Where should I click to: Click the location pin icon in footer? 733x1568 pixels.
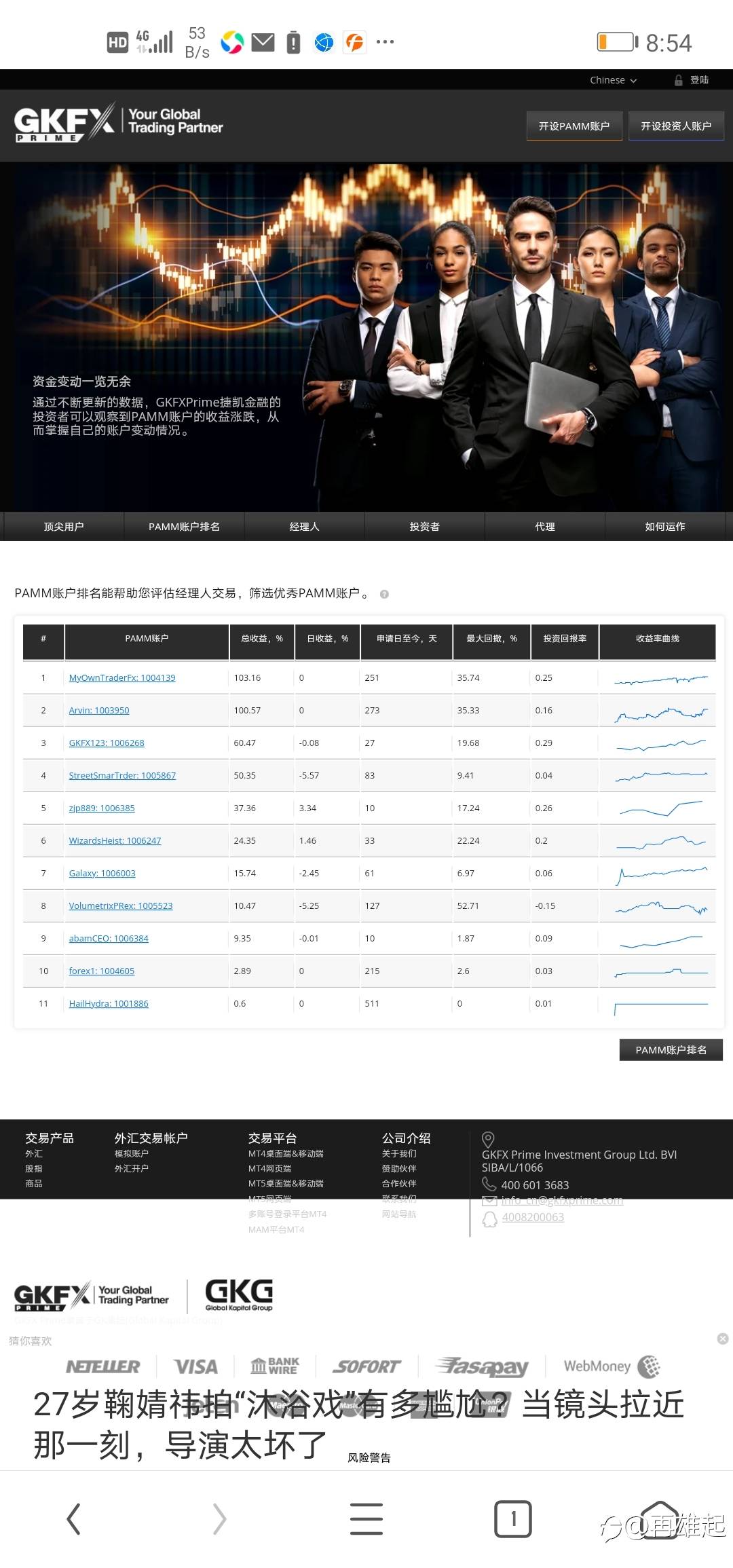pyautogui.click(x=488, y=1140)
